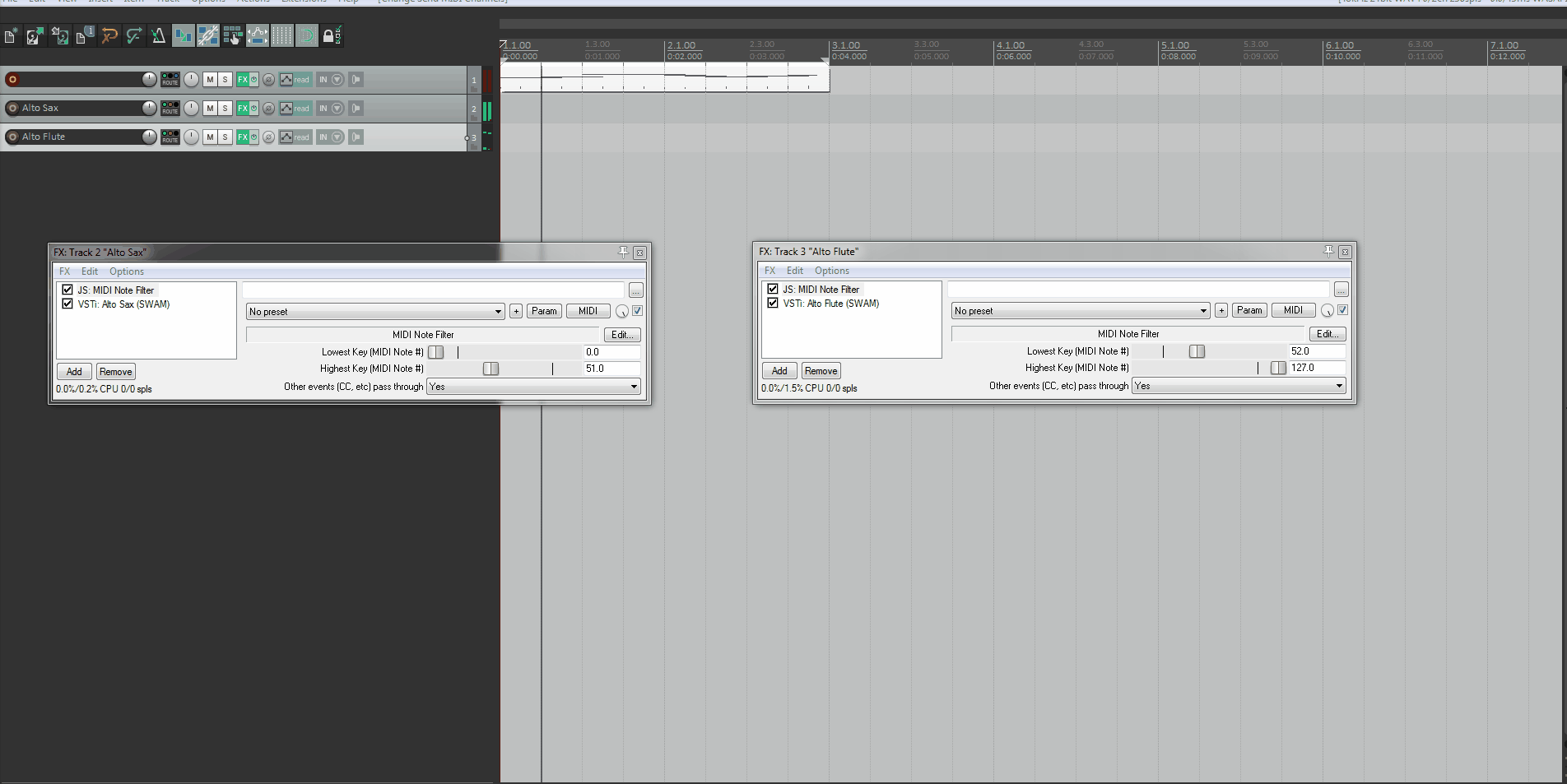Toggle ripple editing in the toolbar

pyautogui.click(x=233, y=35)
